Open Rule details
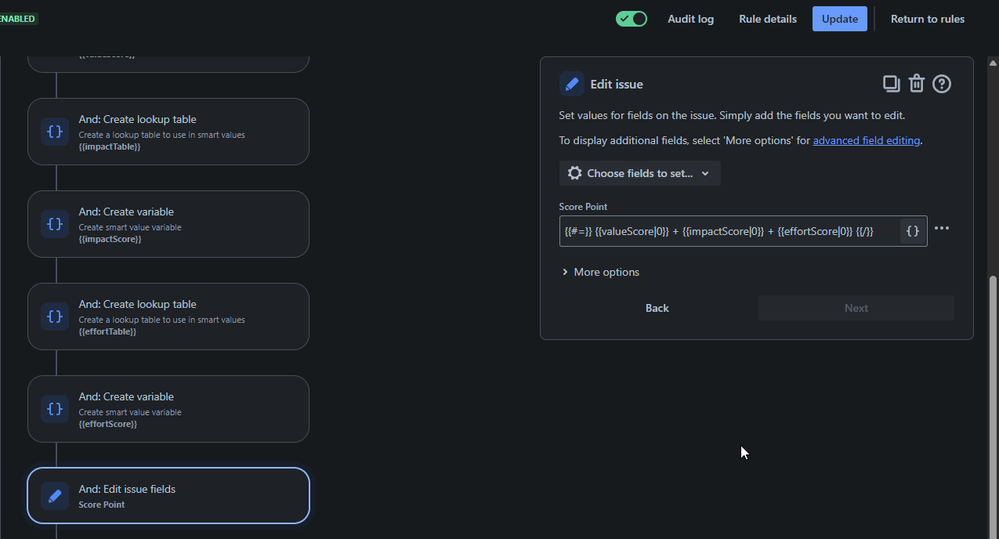 click(768, 19)
